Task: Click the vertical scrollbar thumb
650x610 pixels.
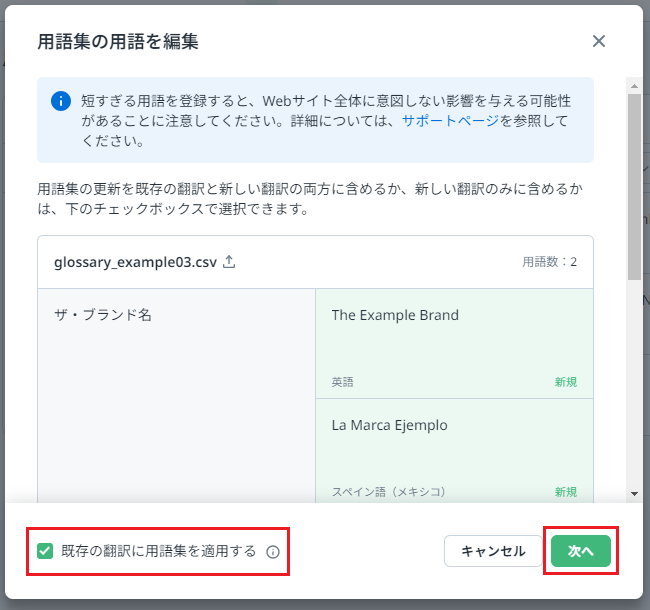Action: coord(634,185)
